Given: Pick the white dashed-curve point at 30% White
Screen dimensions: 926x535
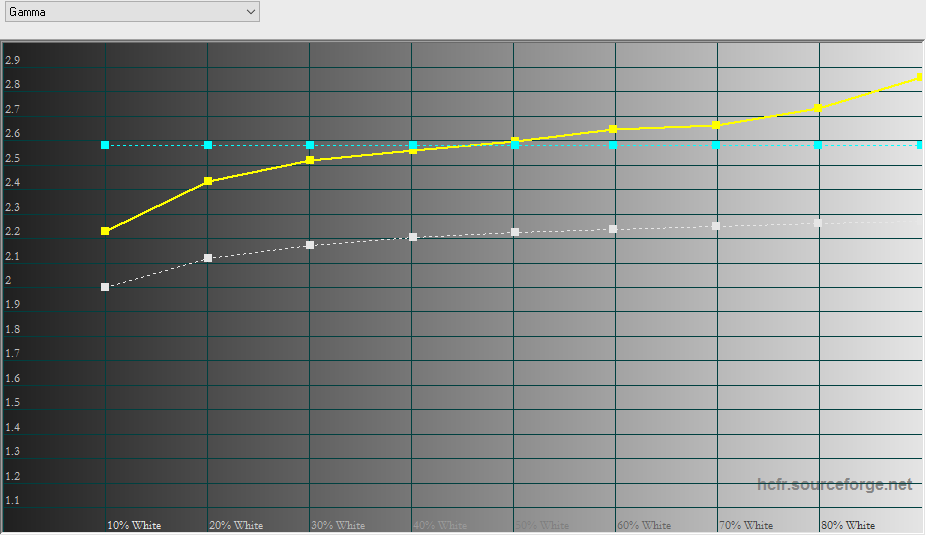Looking at the screenshot, I should [310, 245].
